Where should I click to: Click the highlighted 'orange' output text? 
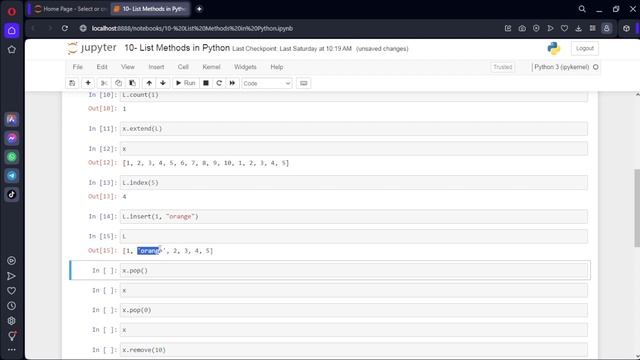[149, 251]
